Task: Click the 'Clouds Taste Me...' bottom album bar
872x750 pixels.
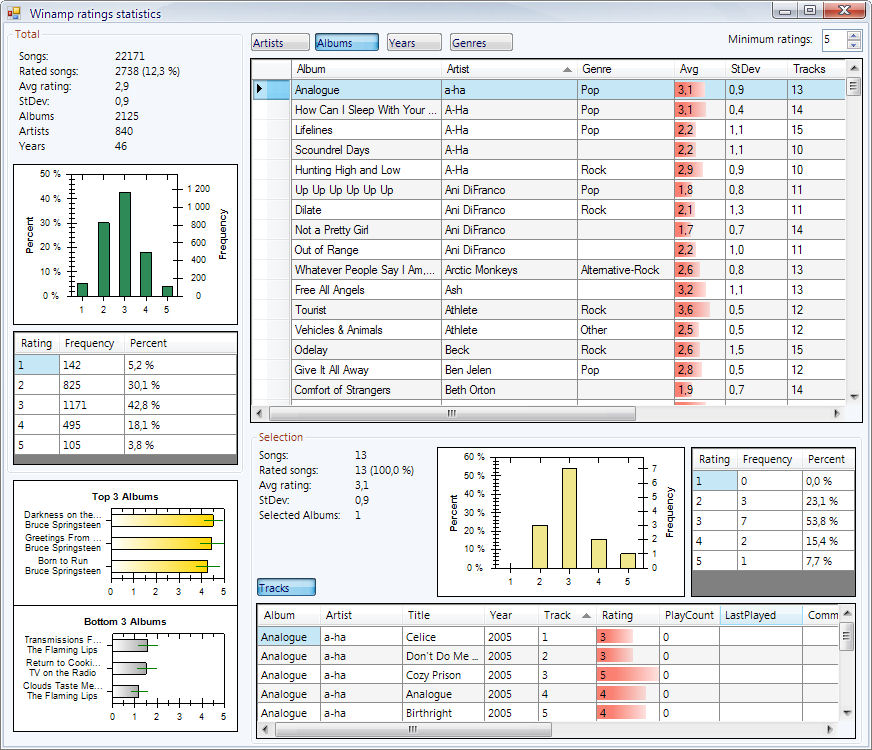Action: click(x=125, y=691)
